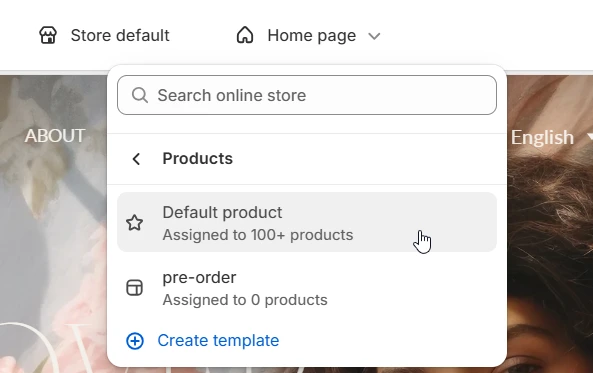Click the Products heading text
Screen dimensions: 593x373
[x=197, y=159]
